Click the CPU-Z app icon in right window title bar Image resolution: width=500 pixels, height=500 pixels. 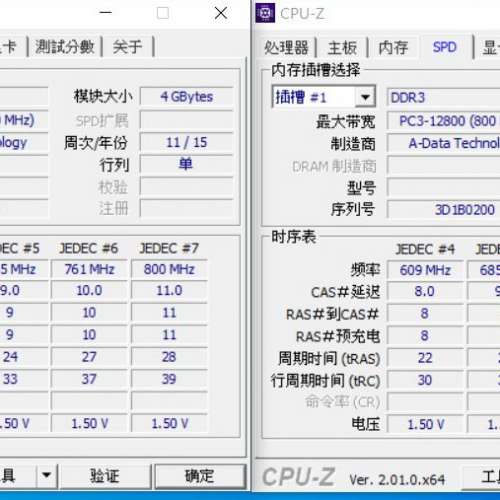click(x=265, y=13)
